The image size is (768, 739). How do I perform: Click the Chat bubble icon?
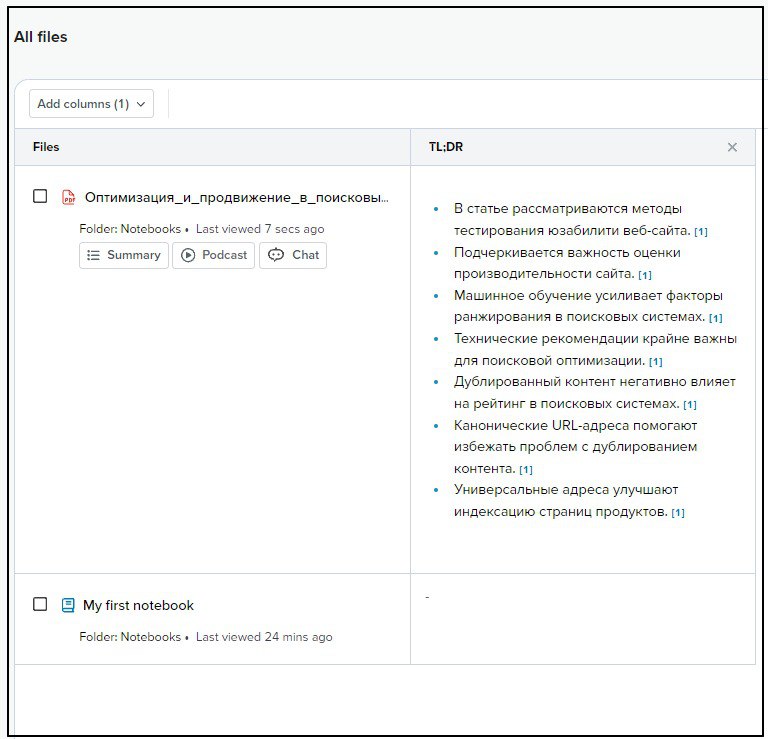[276, 255]
